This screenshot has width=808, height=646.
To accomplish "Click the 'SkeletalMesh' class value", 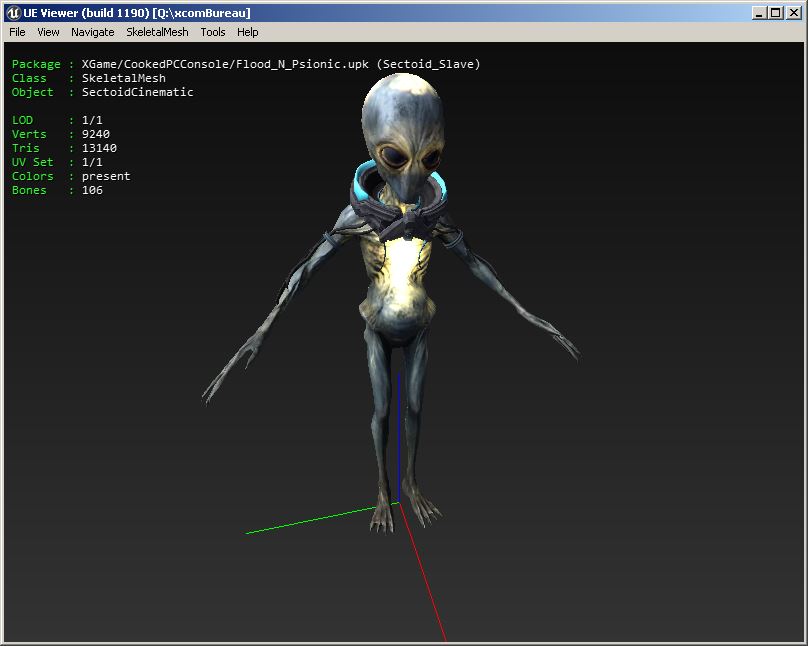I will click(x=124, y=78).
